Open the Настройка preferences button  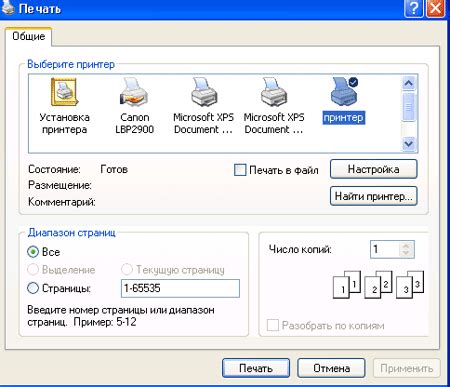pos(373,169)
